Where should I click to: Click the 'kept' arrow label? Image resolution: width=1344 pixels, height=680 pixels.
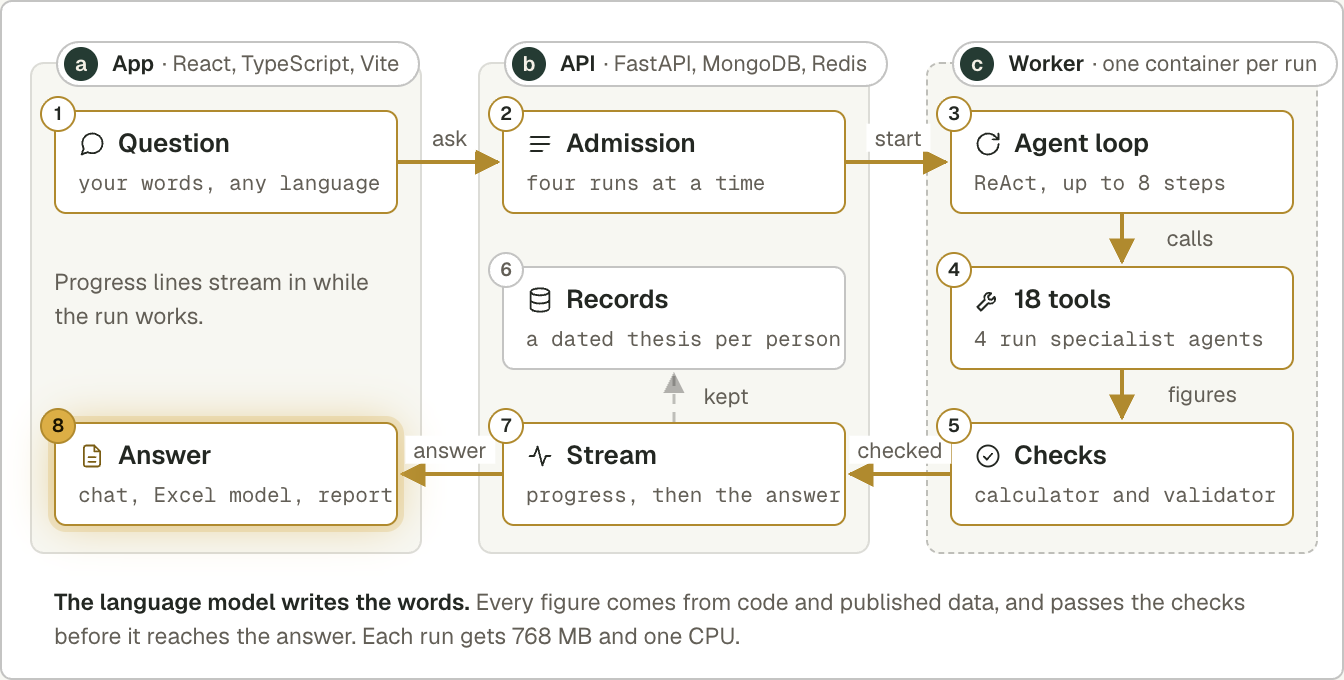coord(726,397)
